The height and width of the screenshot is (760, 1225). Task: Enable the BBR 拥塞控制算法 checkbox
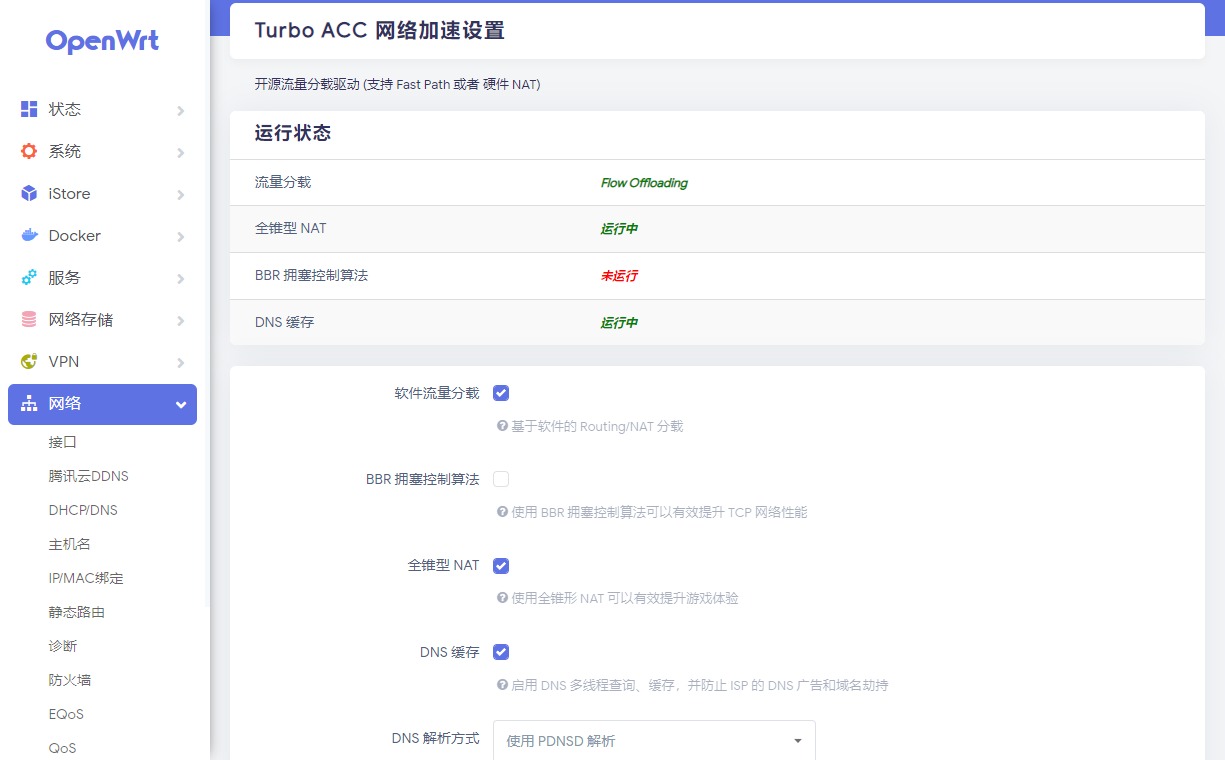(501, 478)
